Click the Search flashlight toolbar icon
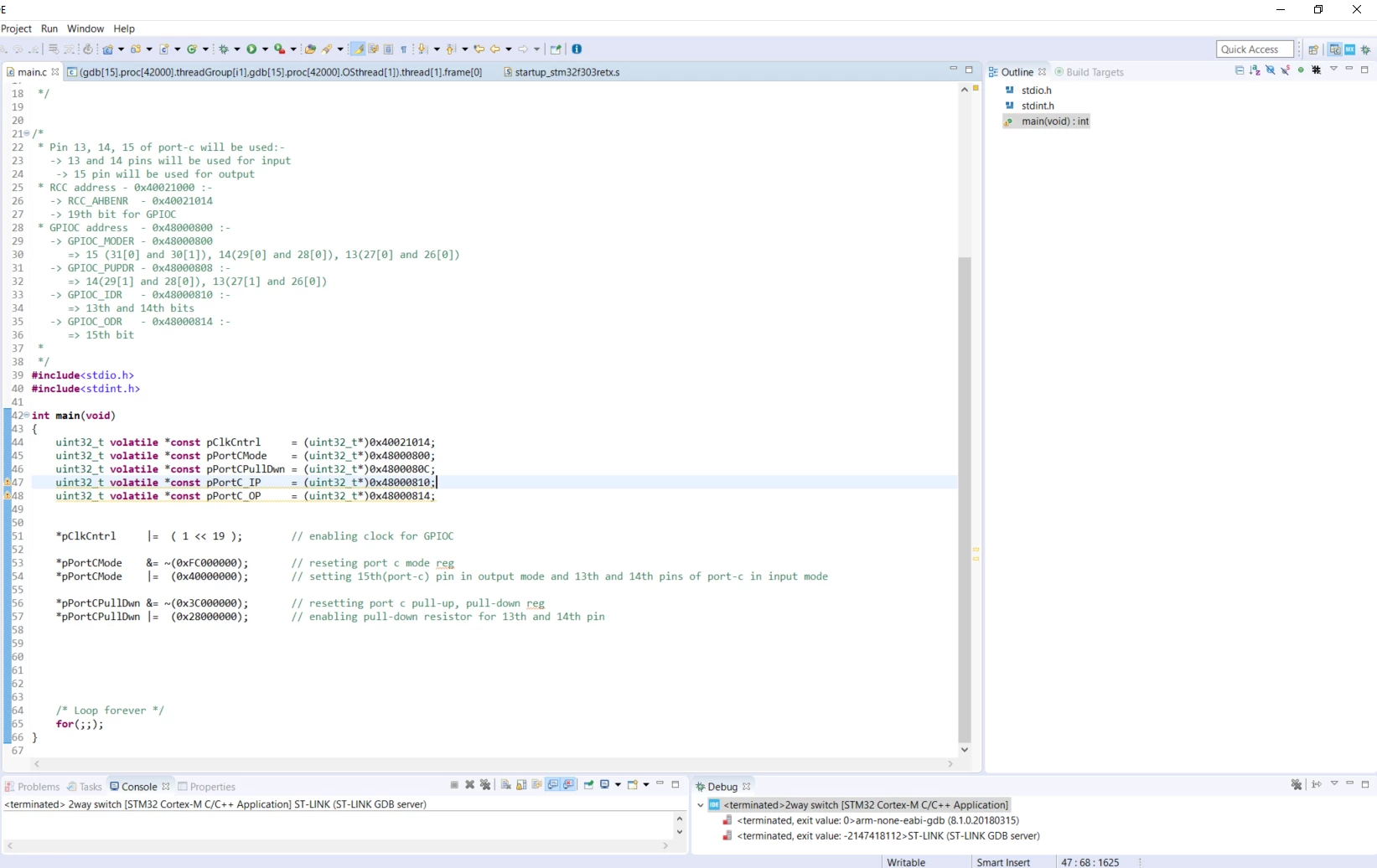Viewport: 1377px width, 868px height. tap(328, 49)
